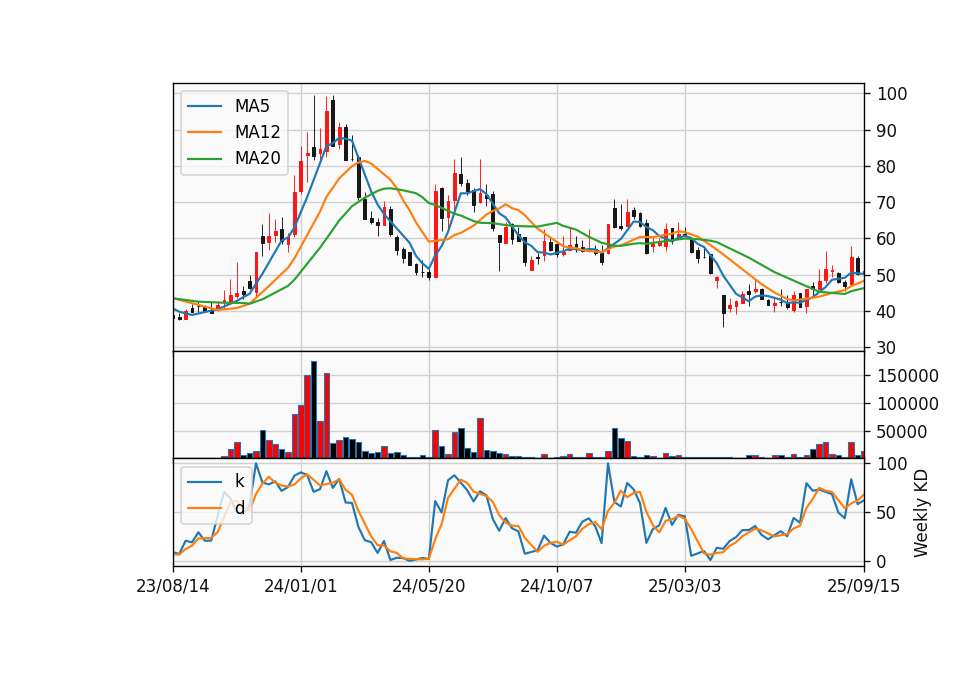
Task: Click the blue MA5 legend line sample
Action: coord(204,106)
